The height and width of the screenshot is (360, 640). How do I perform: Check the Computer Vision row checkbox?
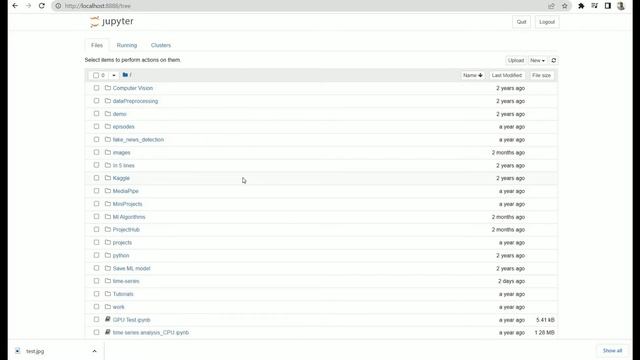tap(96, 88)
